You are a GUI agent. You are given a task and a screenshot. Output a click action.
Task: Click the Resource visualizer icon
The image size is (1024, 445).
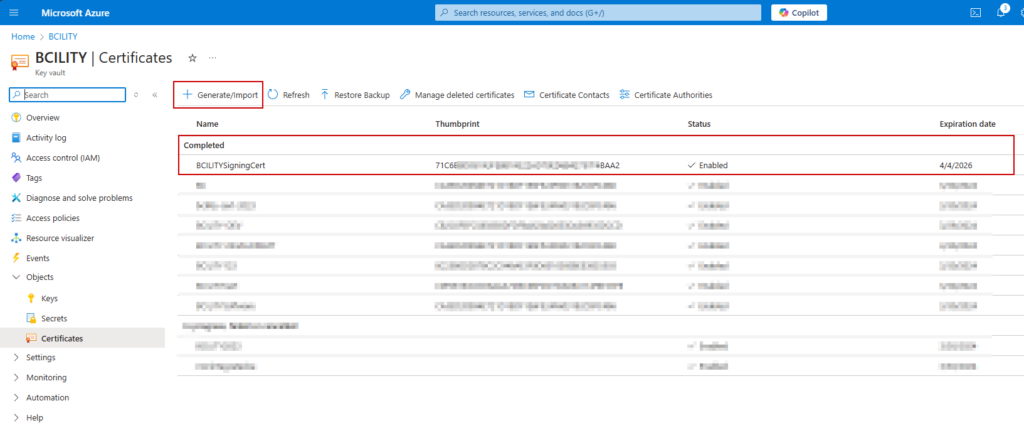16,238
